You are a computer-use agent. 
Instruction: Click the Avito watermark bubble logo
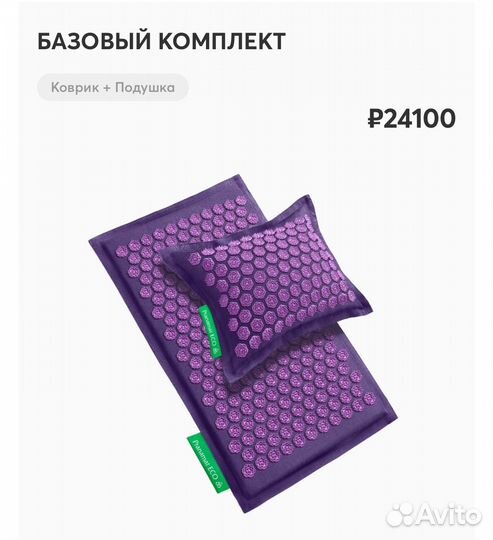(x=400, y=514)
